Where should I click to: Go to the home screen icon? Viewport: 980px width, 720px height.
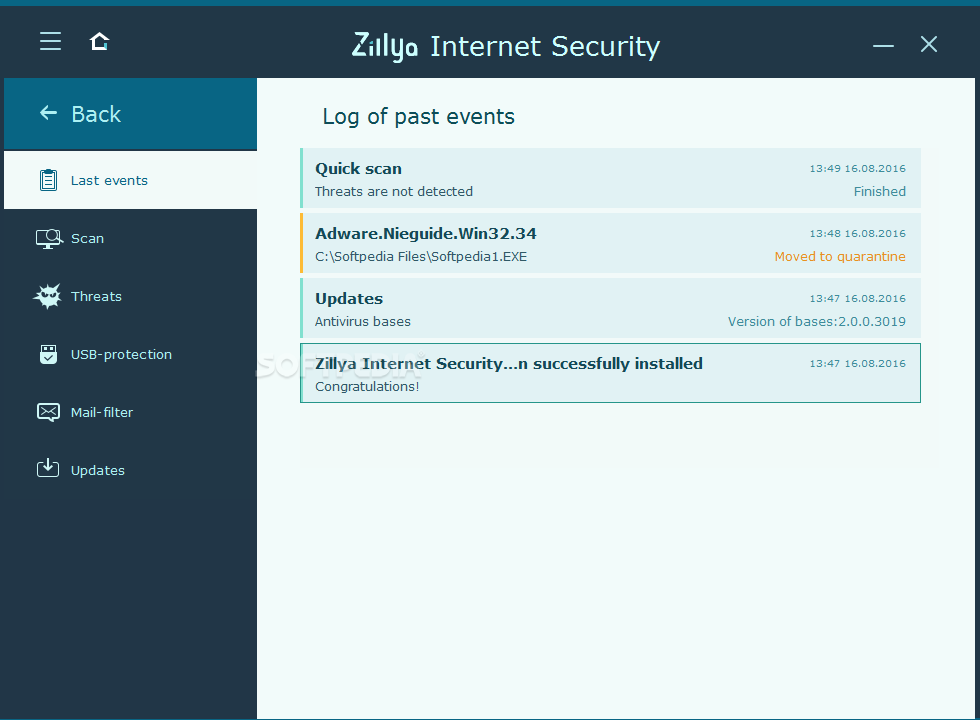coord(99,41)
